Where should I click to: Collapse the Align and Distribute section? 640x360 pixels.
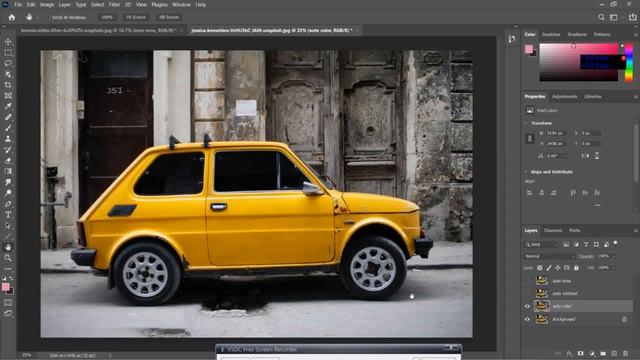pos(526,172)
